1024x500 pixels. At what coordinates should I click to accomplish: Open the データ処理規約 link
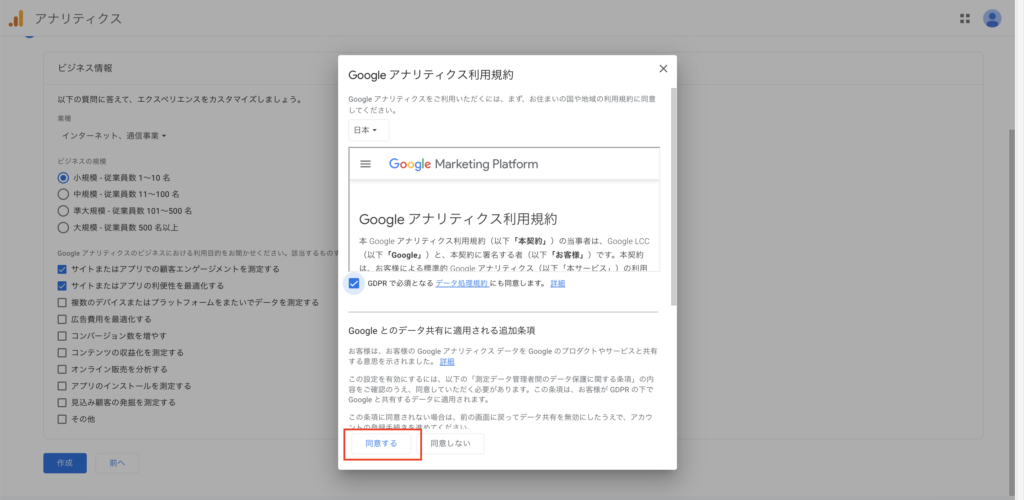(x=462, y=283)
